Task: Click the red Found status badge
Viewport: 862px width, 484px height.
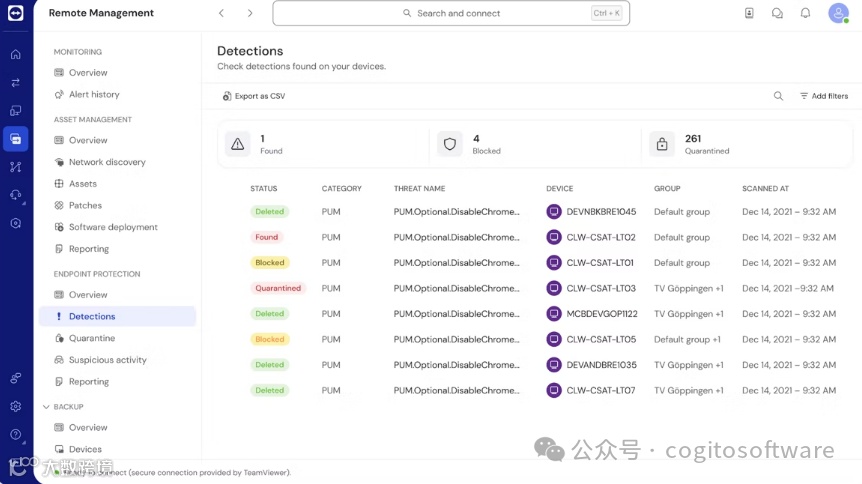Action: click(x=267, y=237)
